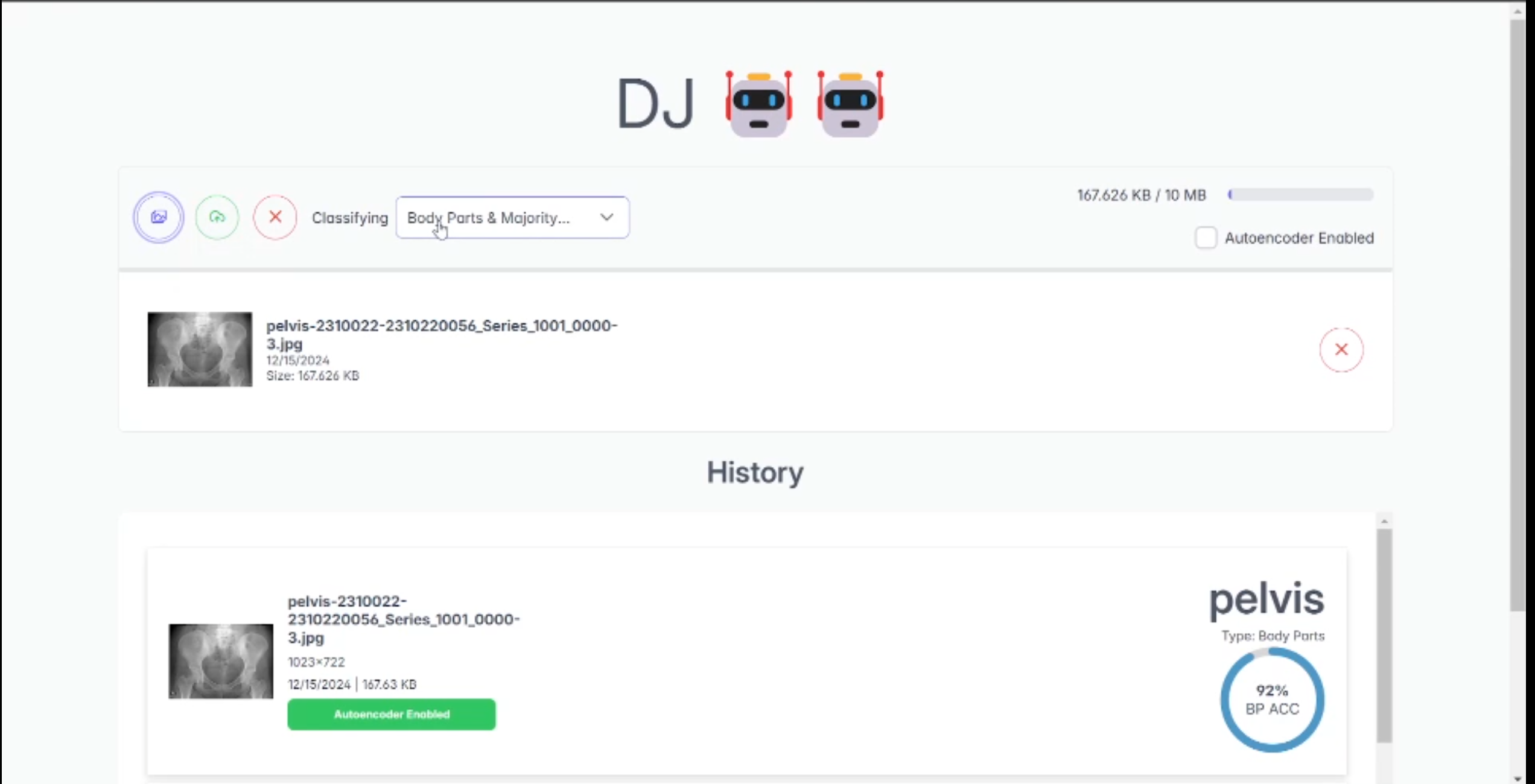The width and height of the screenshot is (1535, 784).
Task: Click the dropdown chevron arrow next to Classifying
Action: coord(607,217)
